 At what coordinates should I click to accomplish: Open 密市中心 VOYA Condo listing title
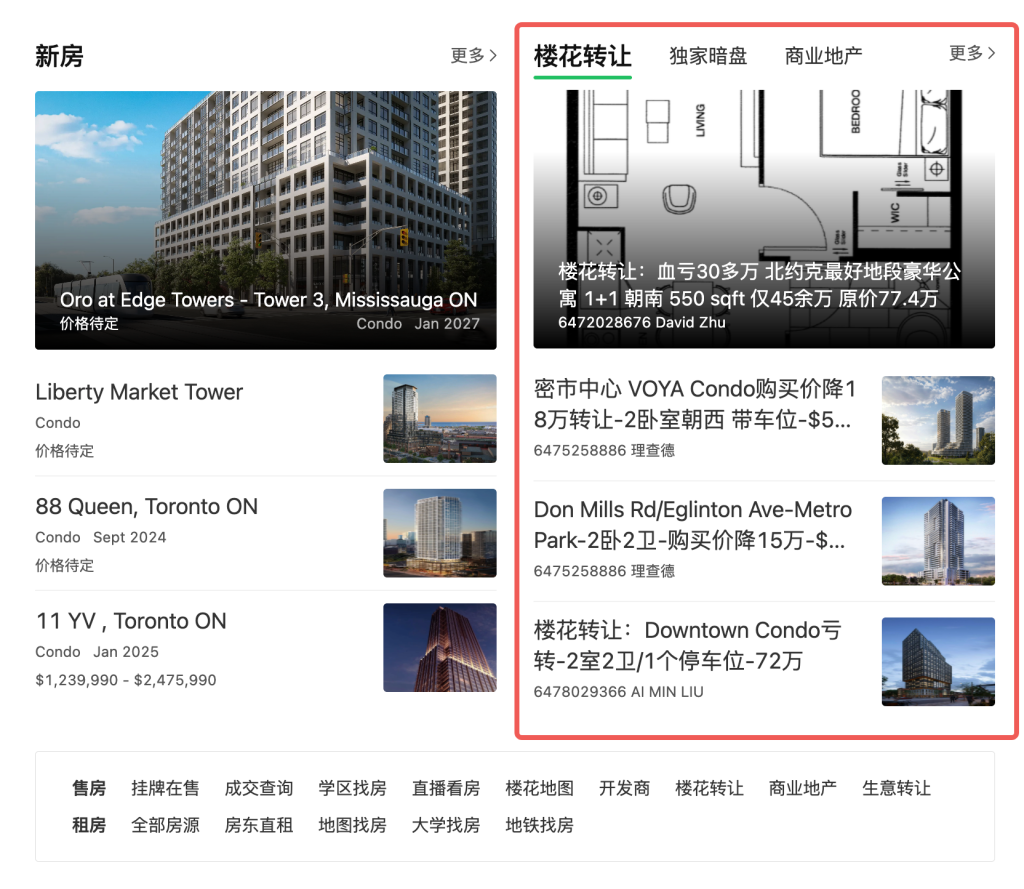pos(695,404)
